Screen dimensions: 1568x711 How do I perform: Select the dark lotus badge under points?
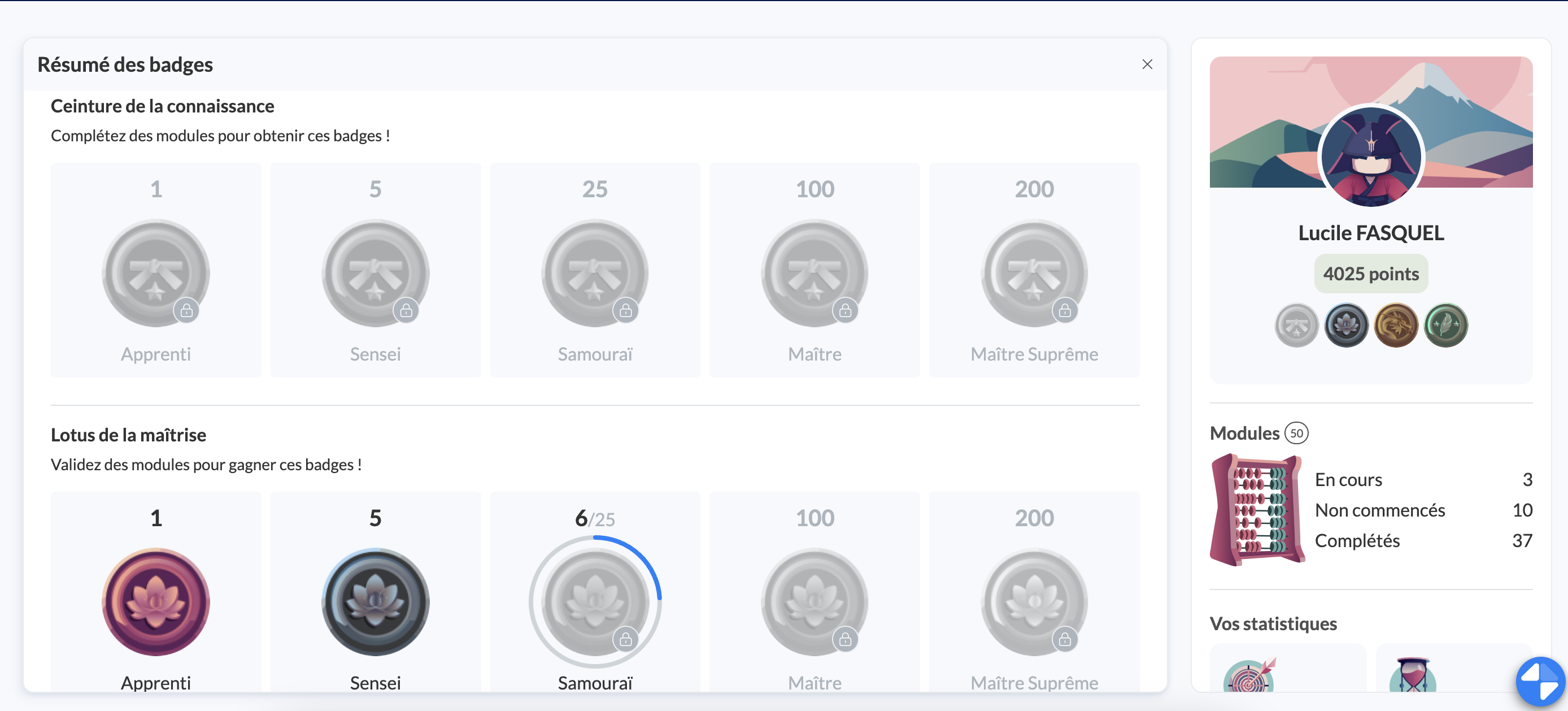click(x=1346, y=326)
